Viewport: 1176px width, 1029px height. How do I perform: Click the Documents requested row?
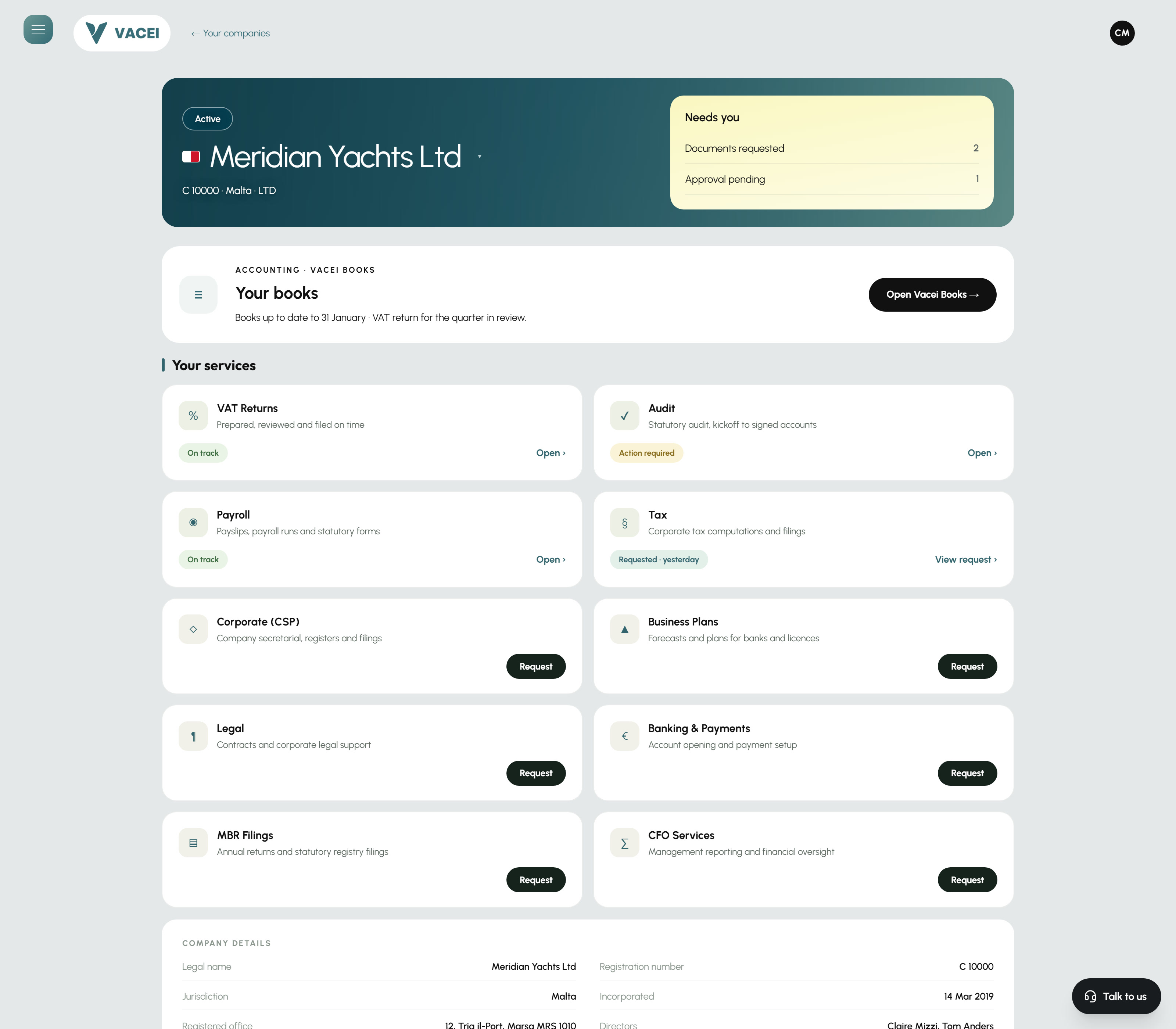pos(831,148)
